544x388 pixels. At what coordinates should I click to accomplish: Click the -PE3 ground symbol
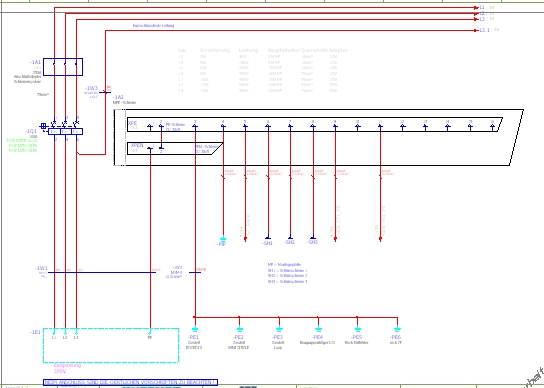click(x=279, y=329)
